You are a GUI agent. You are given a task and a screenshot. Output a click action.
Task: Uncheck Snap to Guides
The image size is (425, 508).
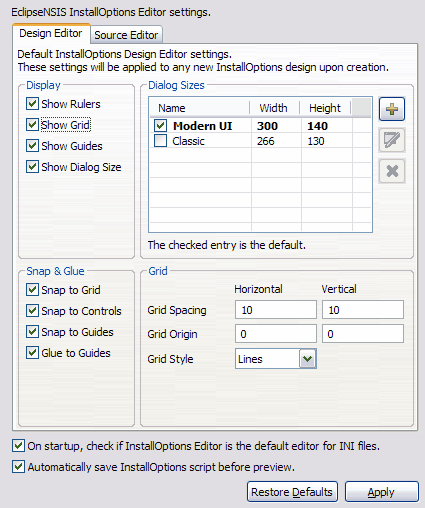32,332
